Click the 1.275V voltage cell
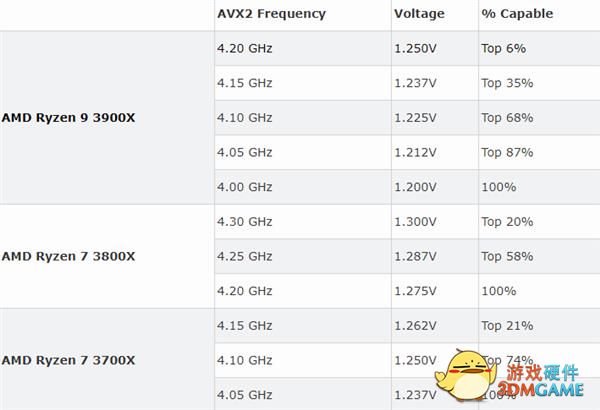 pyautogui.click(x=415, y=291)
